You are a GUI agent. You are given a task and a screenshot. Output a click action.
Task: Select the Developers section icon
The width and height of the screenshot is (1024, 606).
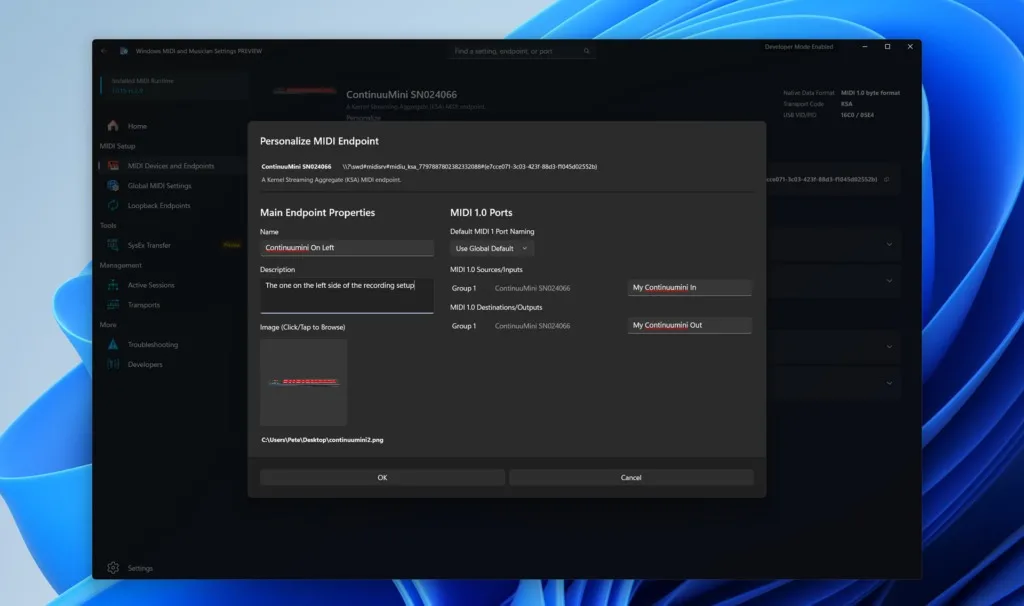[112, 364]
